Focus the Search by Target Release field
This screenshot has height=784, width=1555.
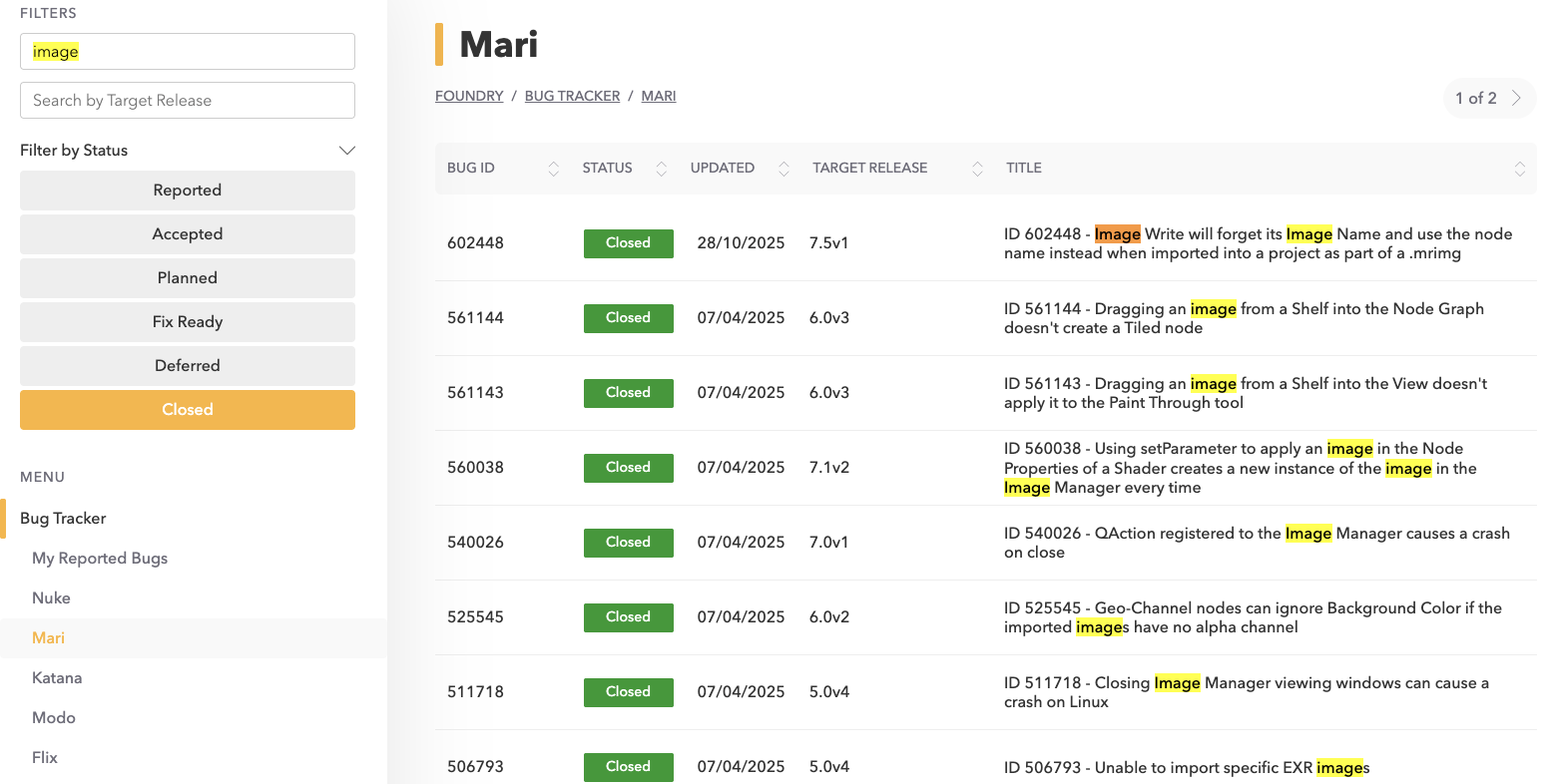[x=188, y=101]
